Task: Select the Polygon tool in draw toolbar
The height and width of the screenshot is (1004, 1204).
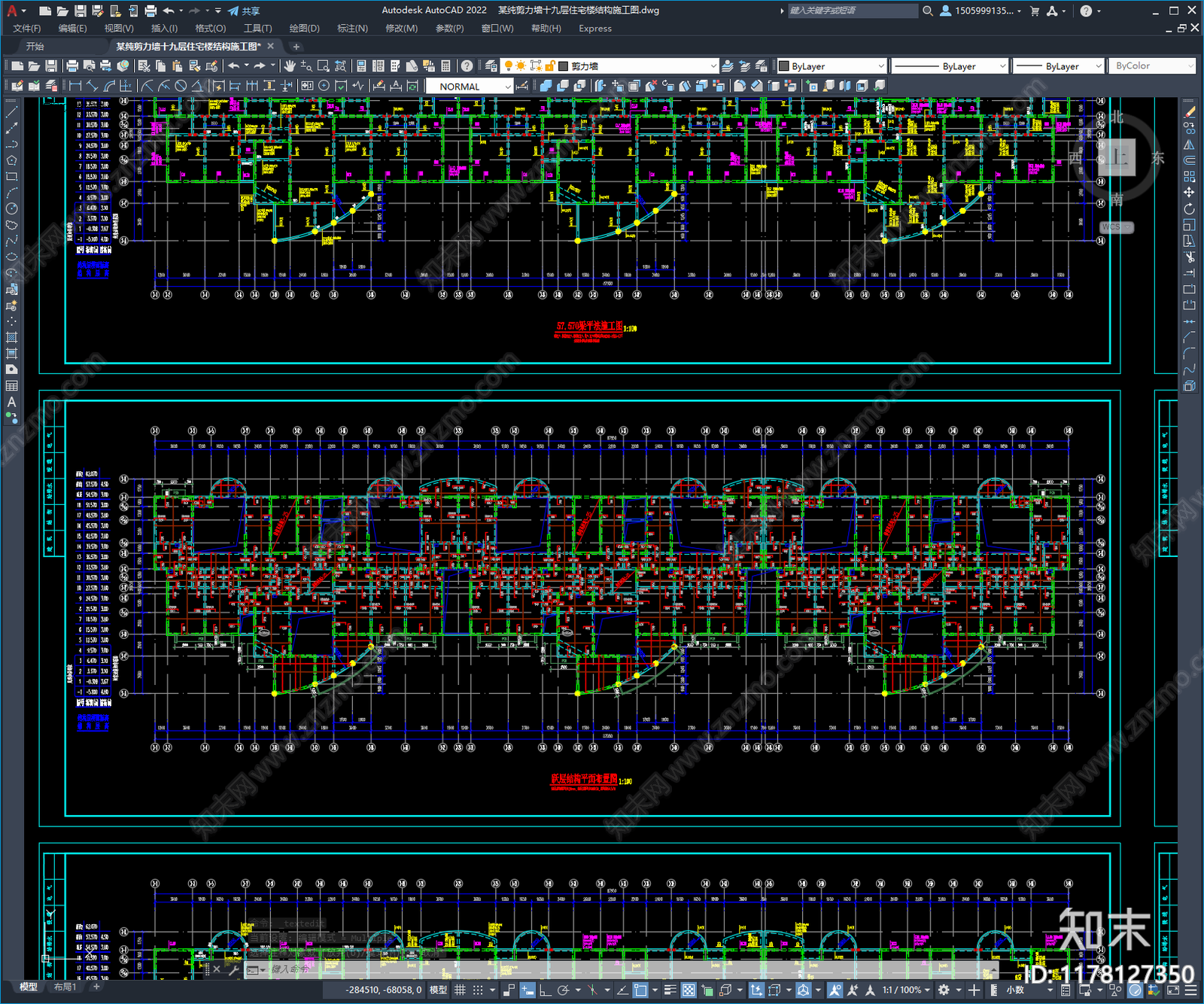Action: click(11, 160)
